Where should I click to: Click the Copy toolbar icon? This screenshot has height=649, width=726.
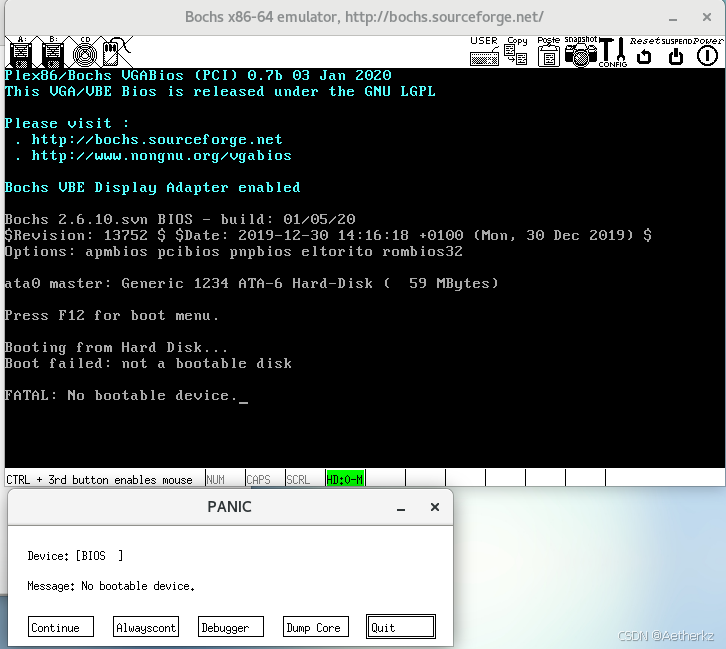click(x=516, y=51)
